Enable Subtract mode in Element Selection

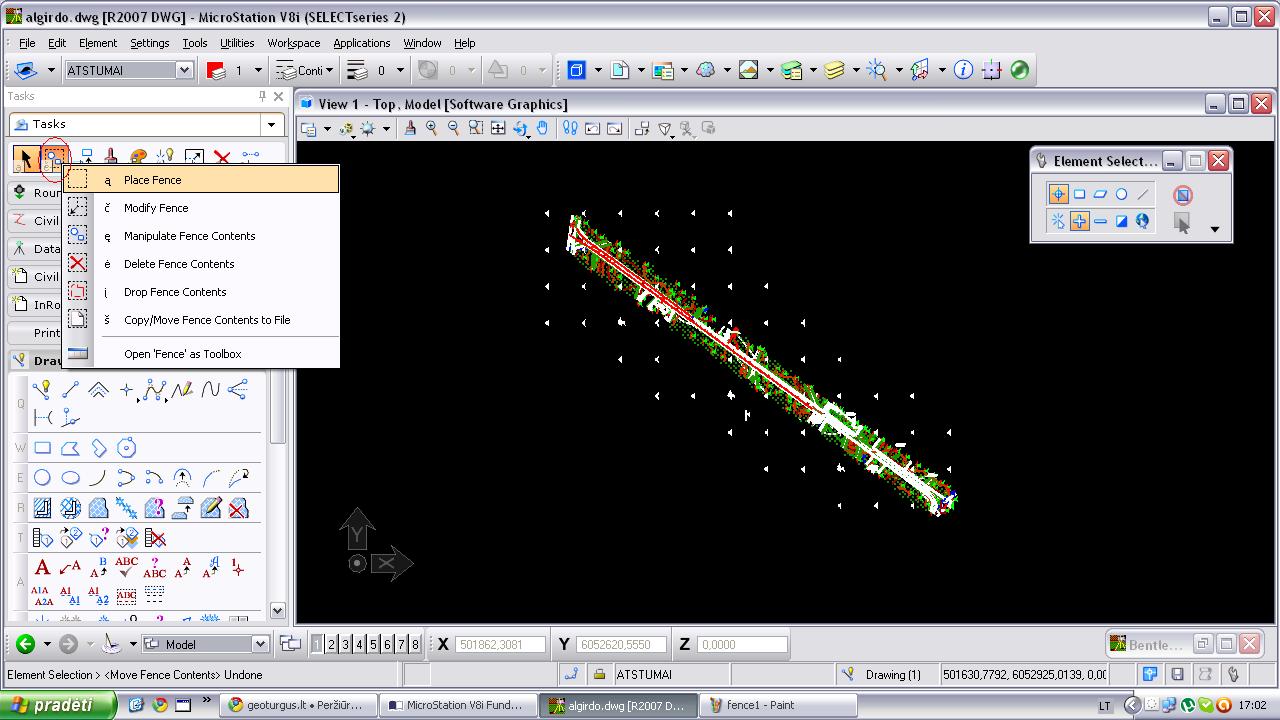1100,221
